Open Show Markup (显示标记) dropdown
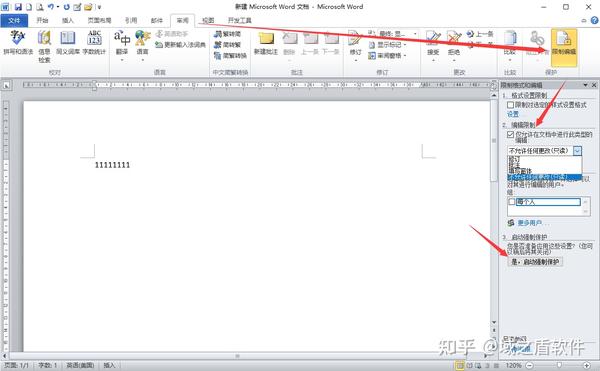 (387, 45)
